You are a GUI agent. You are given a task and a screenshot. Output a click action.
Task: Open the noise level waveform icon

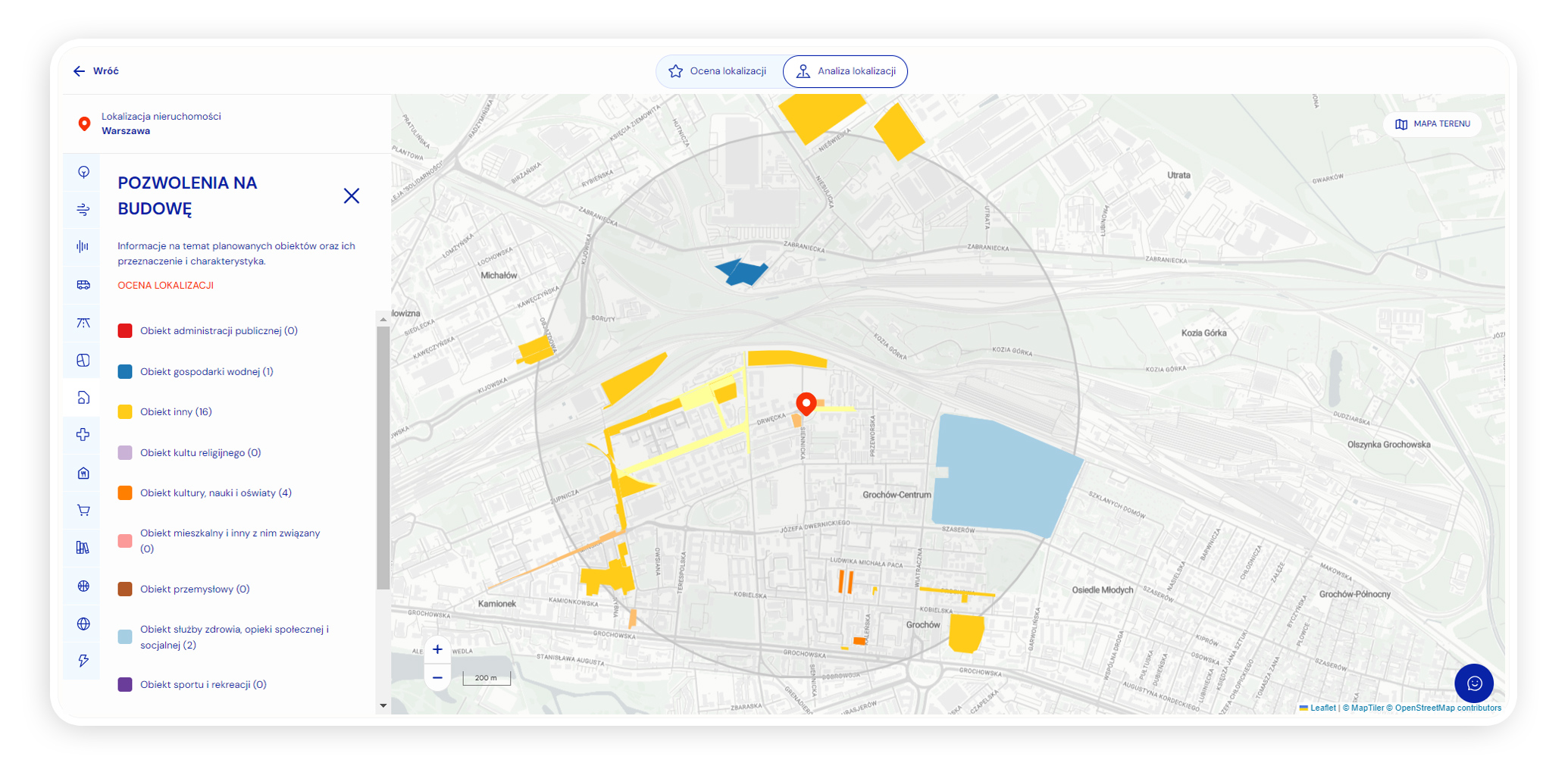[83, 246]
